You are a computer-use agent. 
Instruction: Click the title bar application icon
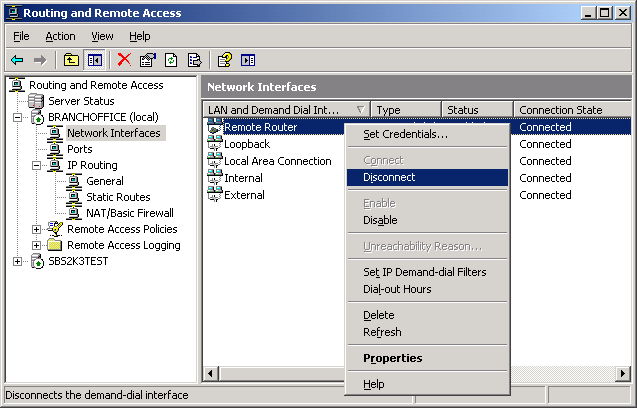click(13, 13)
